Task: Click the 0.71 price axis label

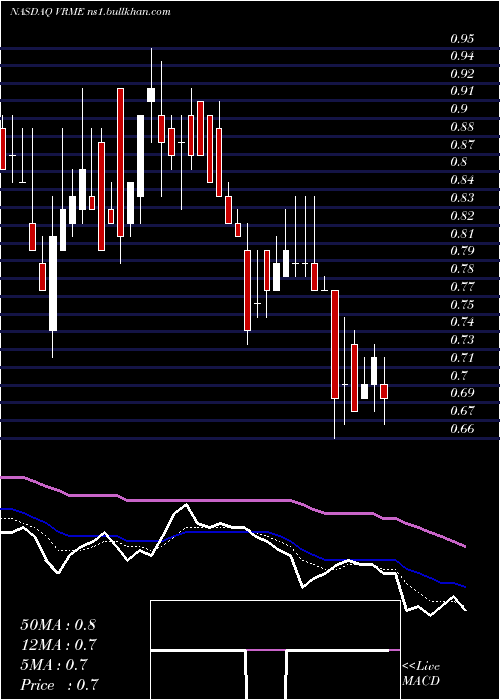Action: tap(462, 358)
